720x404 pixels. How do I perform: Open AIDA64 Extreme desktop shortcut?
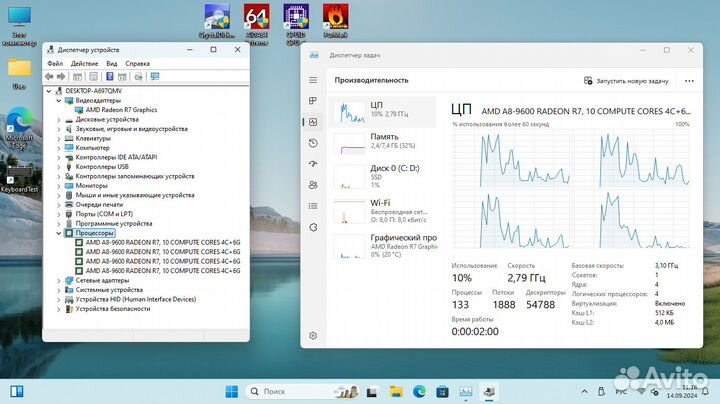coord(256,24)
